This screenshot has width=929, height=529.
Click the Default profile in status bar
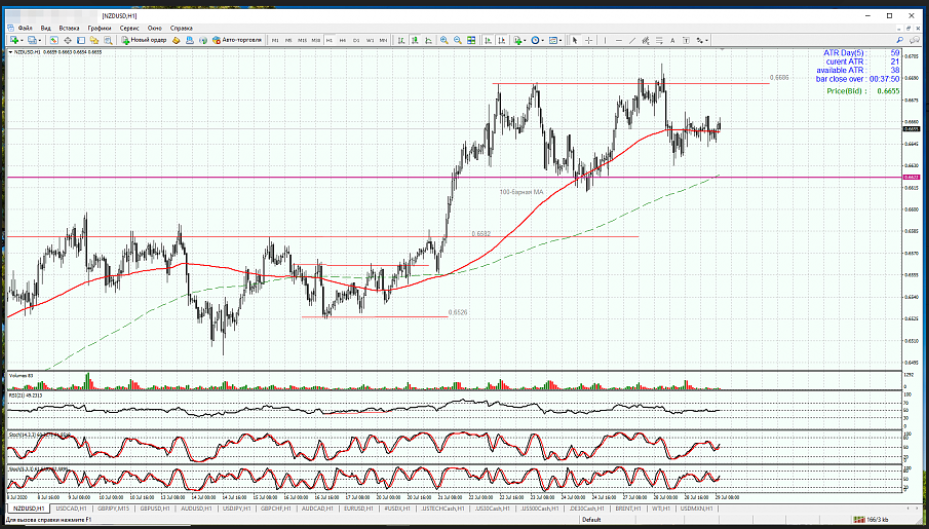[591, 520]
